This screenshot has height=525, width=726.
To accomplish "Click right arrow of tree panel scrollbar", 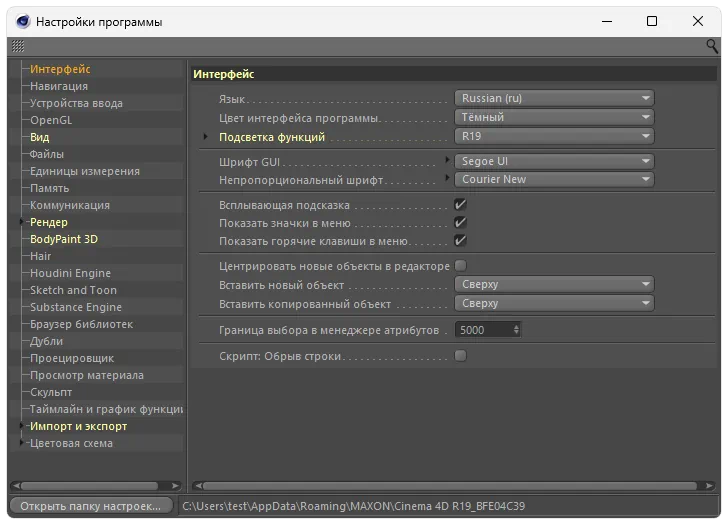I will [175, 486].
